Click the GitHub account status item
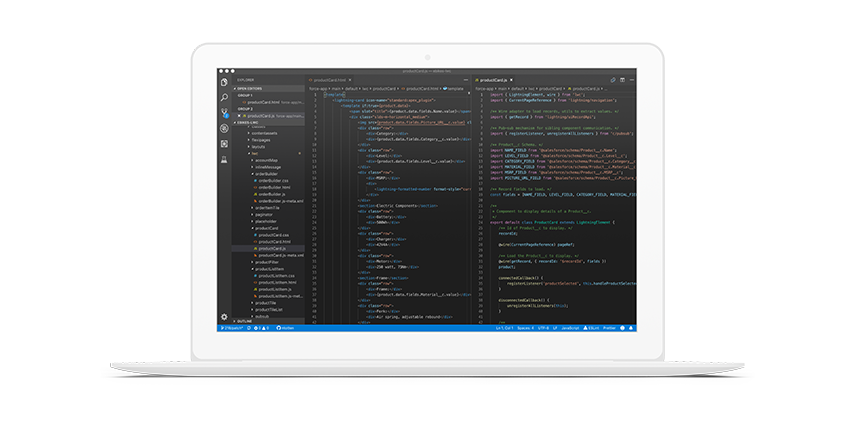This screenshot has height=447, width=857. tap(285, 328)
